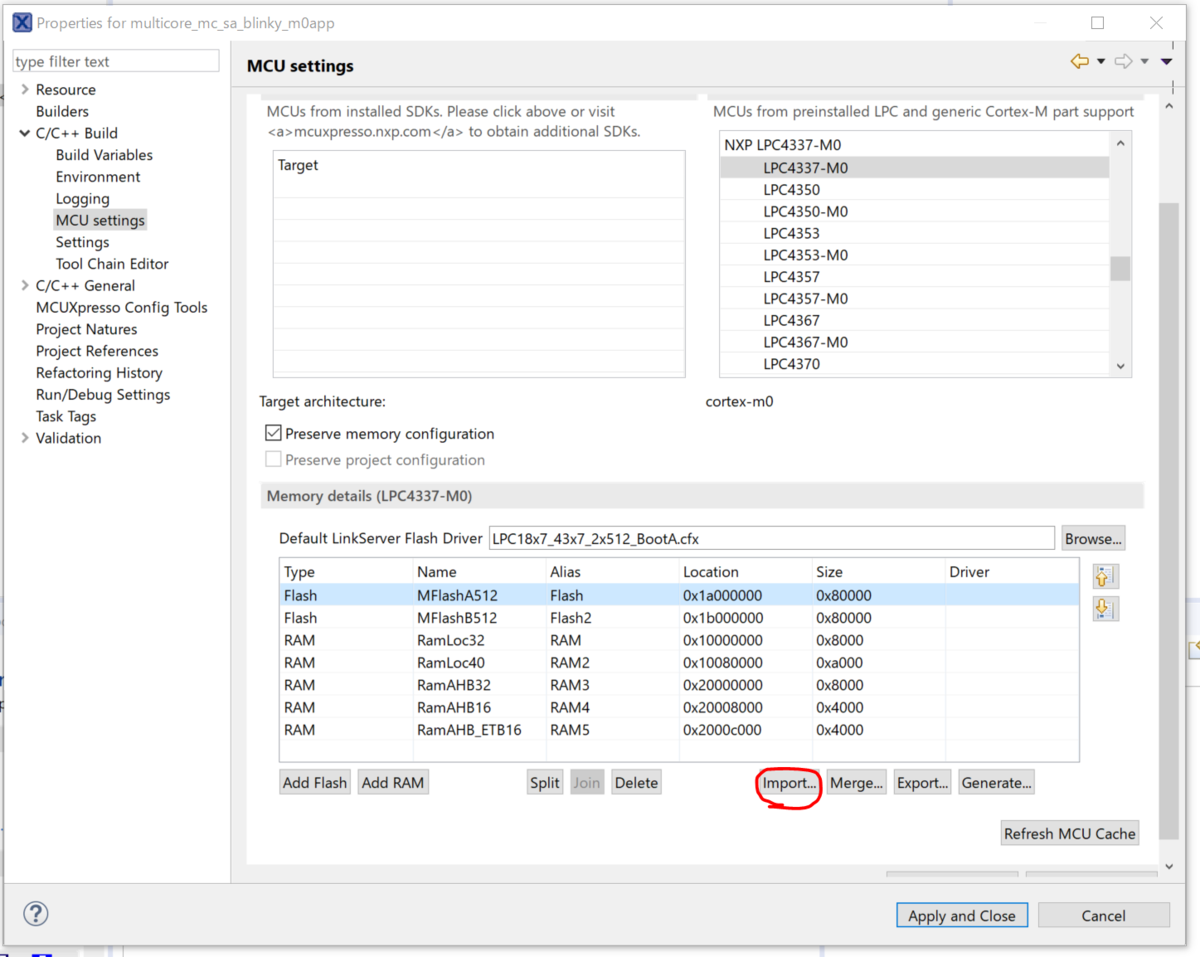Expand the Validation tree node
Viewport: 1200px width, 957px height.
(x=25, y=438)
